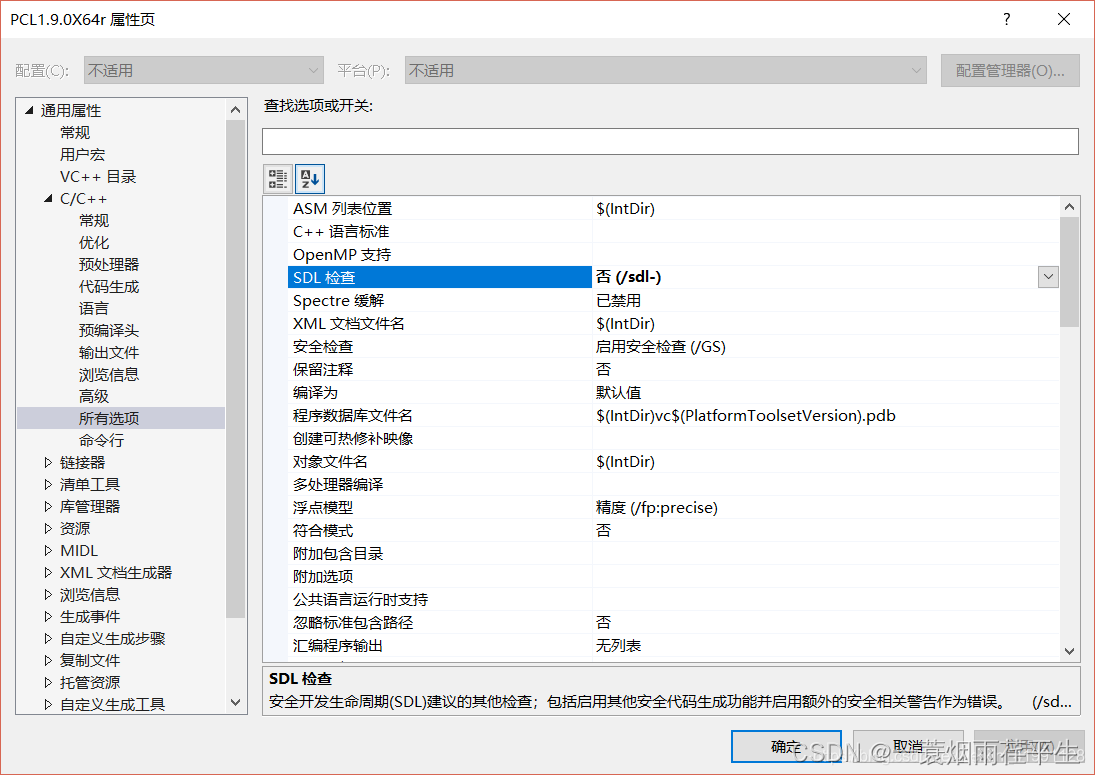Viewport: 1095px width, 775px height.
Task: Select the 浮点模型 property row
Action: [x=674, y=508]
